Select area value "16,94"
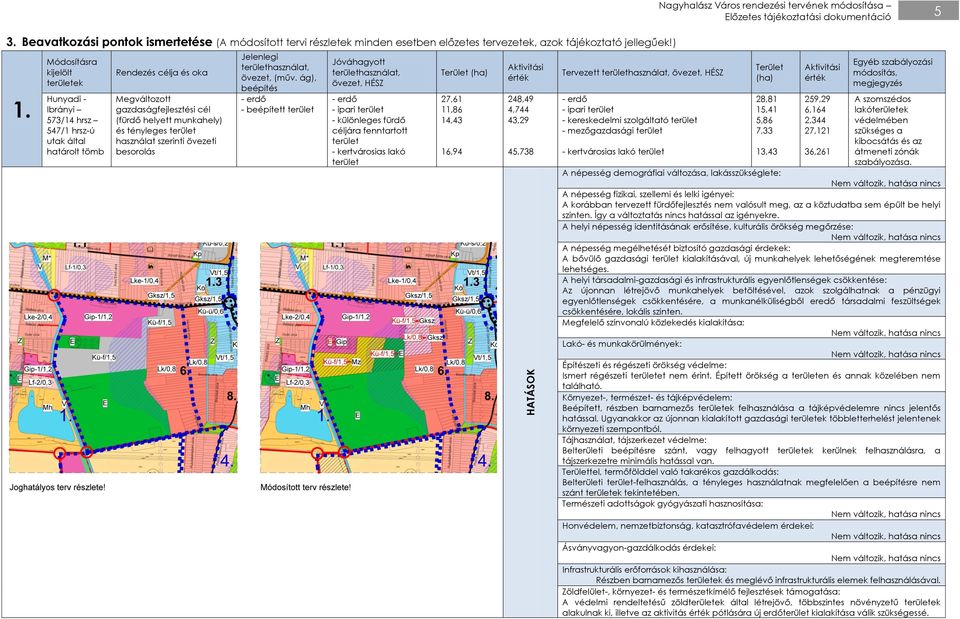 (x=451, y=151)
